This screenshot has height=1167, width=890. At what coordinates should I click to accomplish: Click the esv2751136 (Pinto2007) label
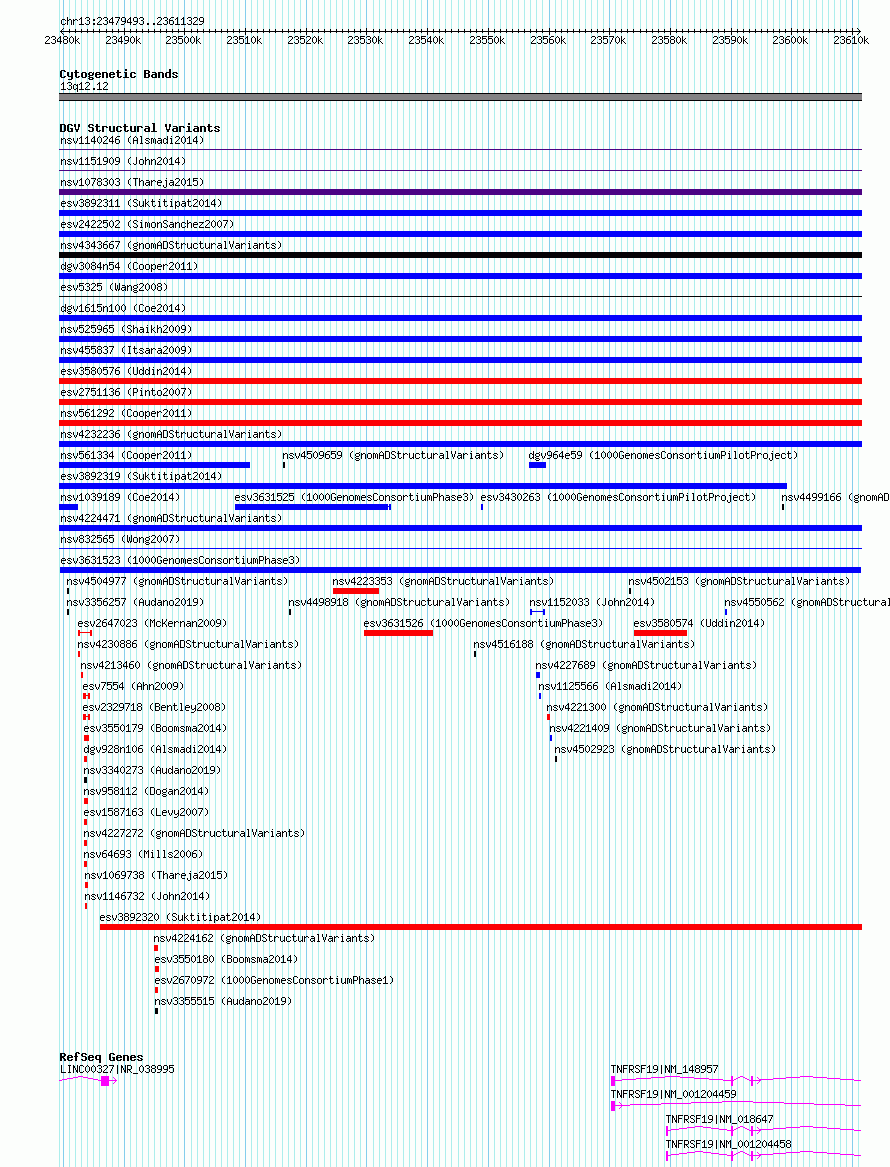(x=126, y=391)
